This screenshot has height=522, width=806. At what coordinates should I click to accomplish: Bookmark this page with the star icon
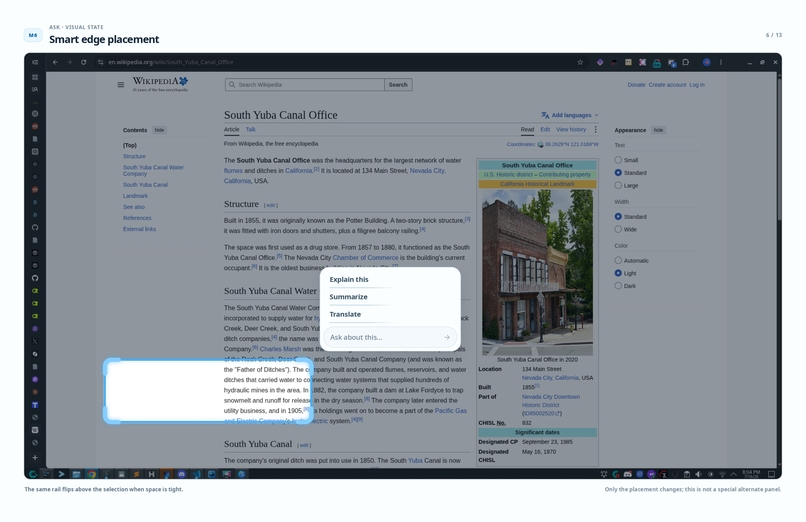pos(580,62)
